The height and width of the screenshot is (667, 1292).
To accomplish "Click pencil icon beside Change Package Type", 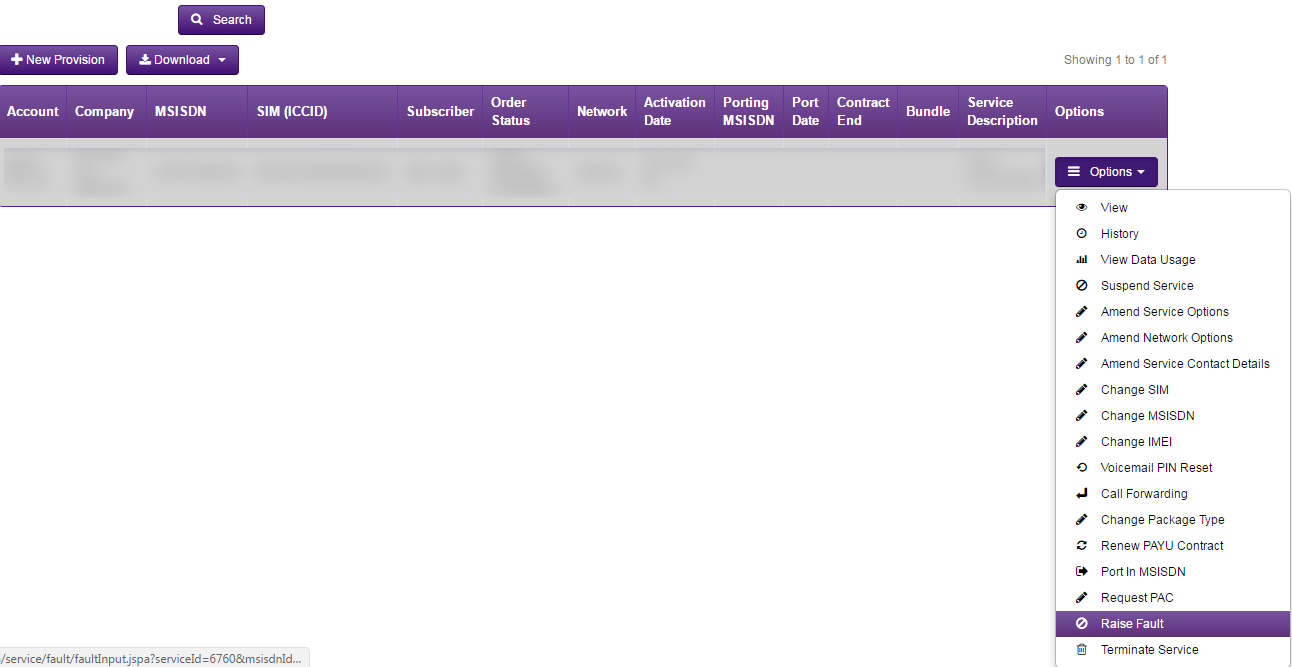I will click(1081, 520).
